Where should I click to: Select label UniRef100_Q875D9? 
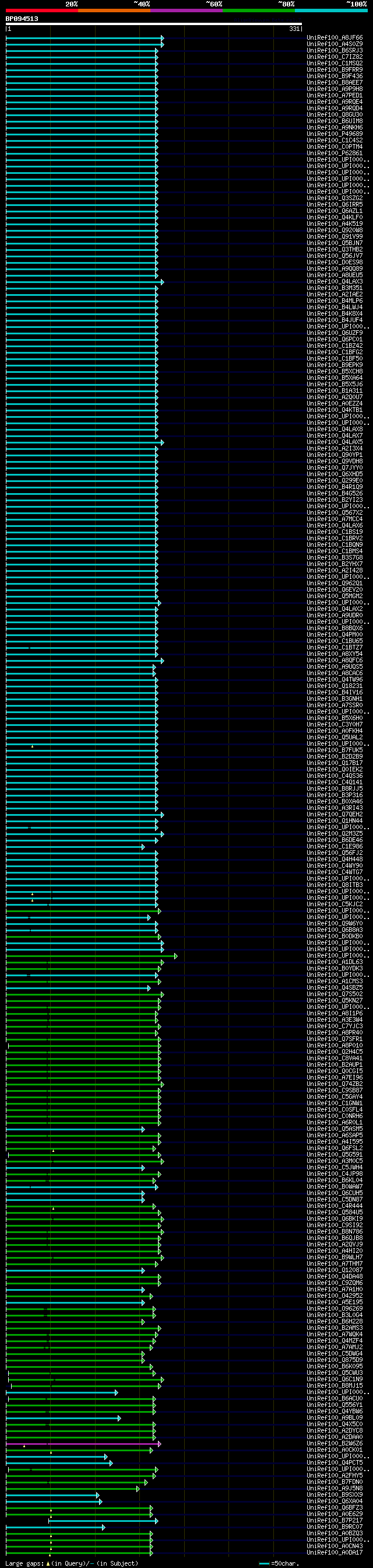(x=335, y=1360)
